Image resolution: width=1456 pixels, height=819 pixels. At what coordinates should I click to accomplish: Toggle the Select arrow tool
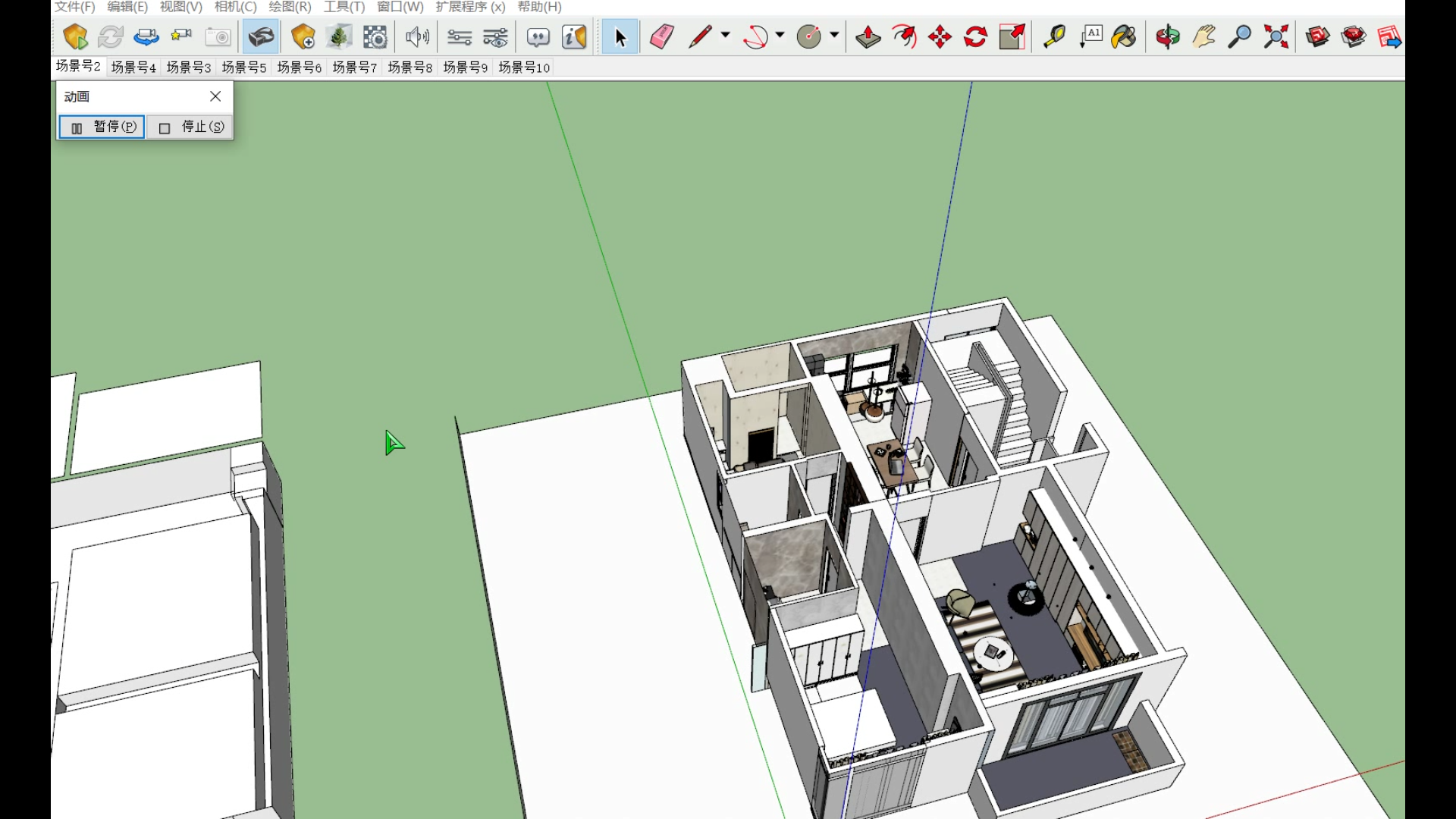(x=620, y=36)
